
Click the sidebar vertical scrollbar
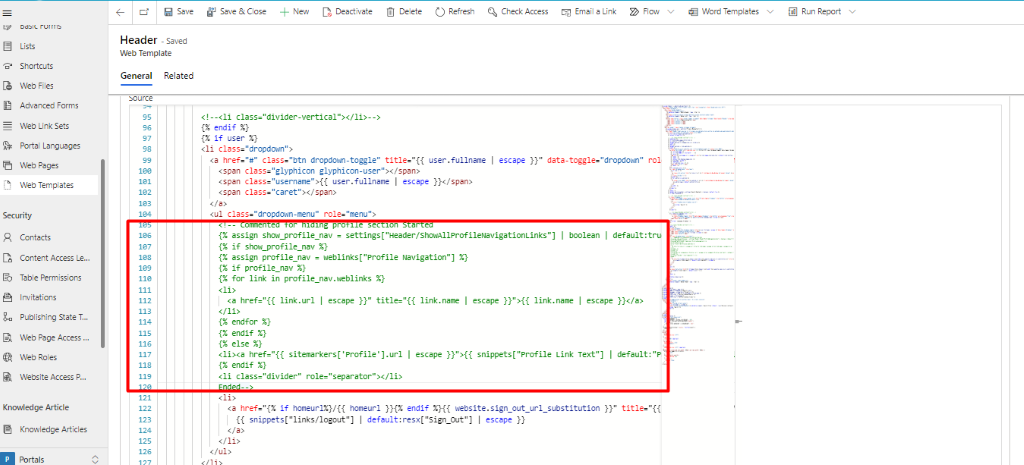point(101,255)
